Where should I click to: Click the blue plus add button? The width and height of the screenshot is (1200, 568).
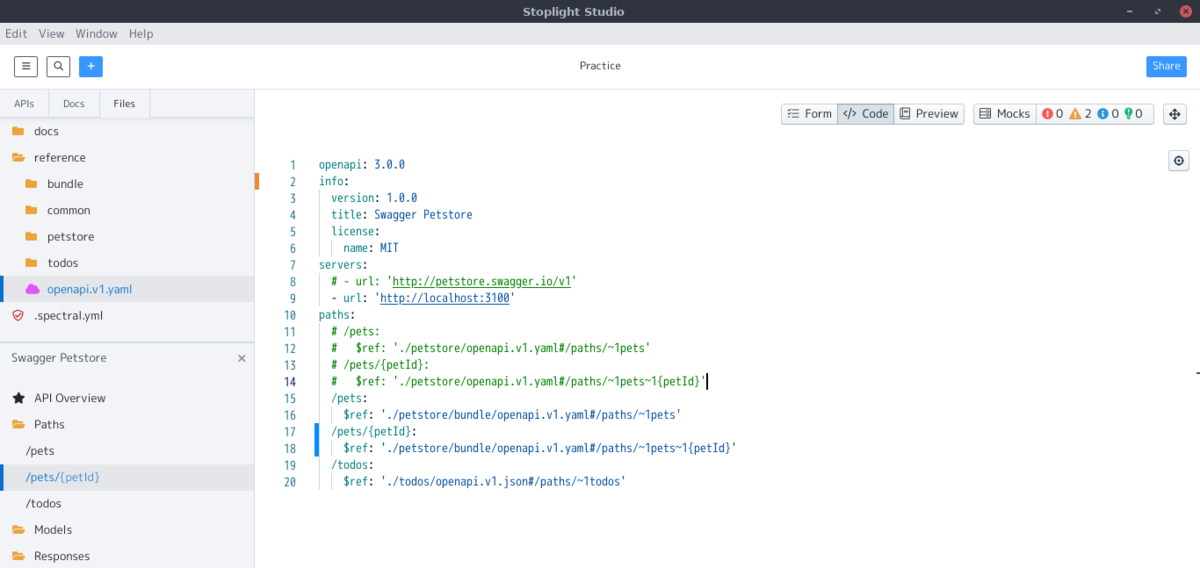click(91, 66)
